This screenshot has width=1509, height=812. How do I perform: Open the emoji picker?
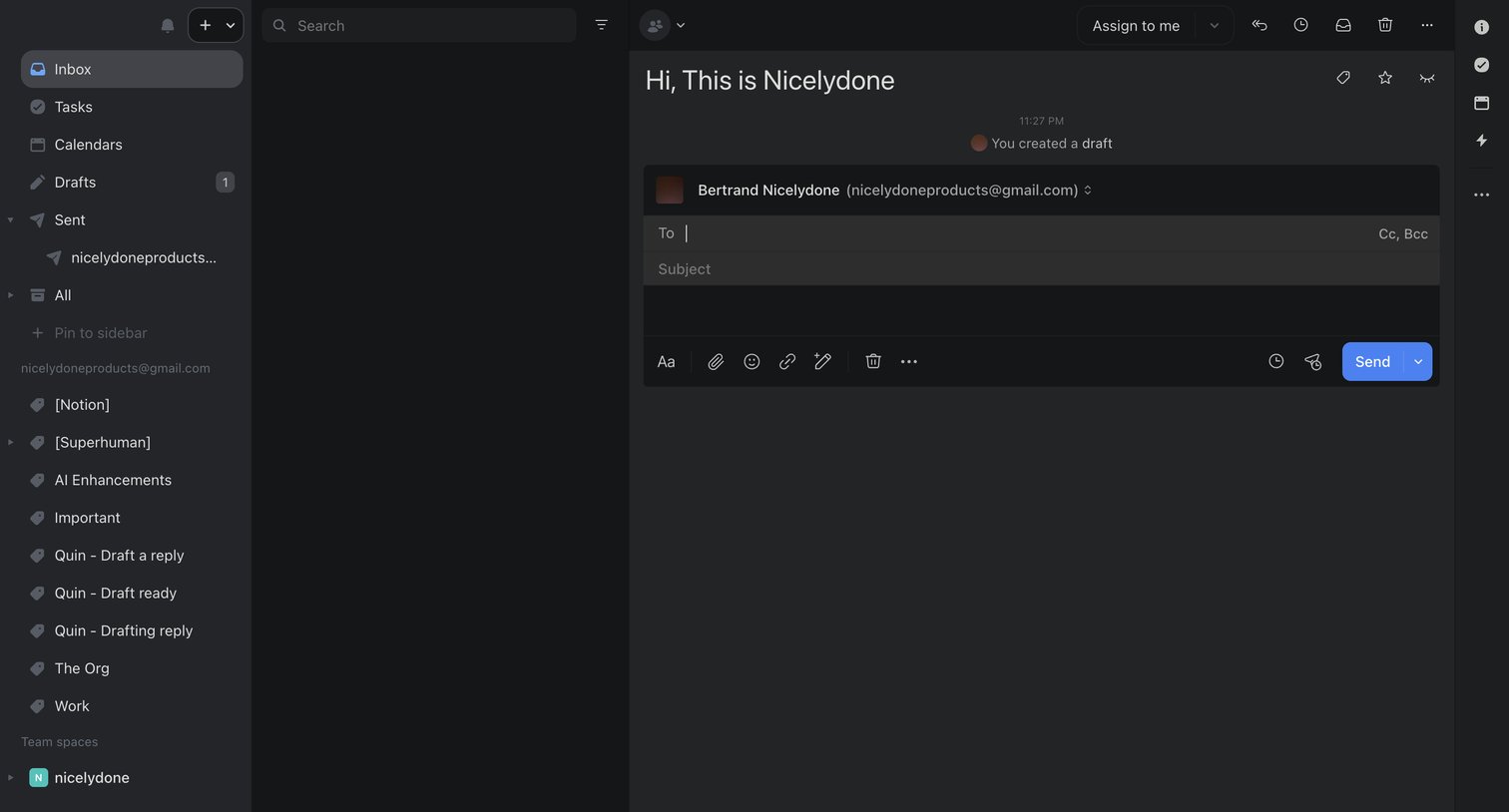coord(752,362)
